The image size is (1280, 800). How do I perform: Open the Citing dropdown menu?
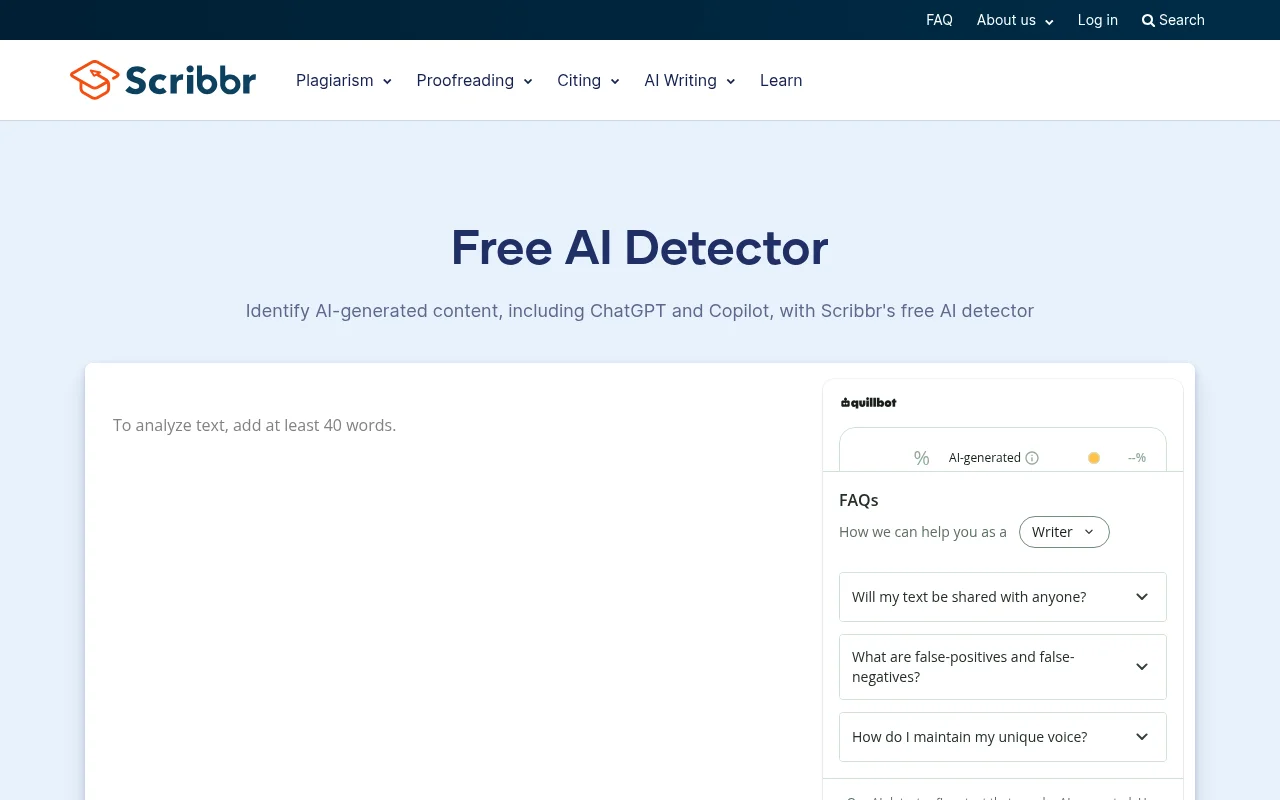click(588, 81)
